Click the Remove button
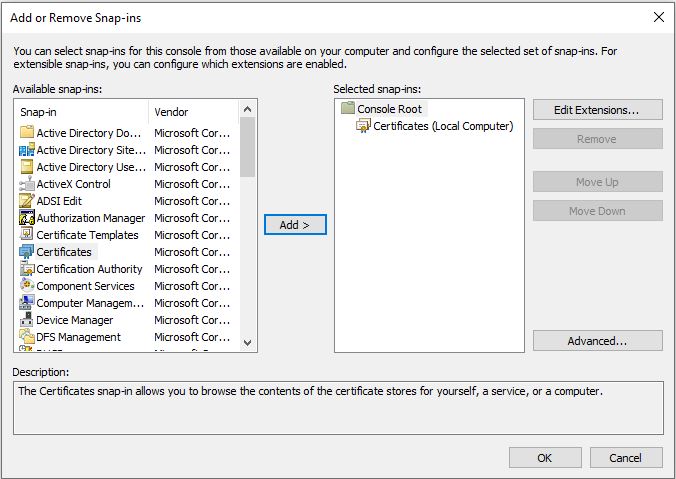The image size is (676, 479). pos(598,139)
